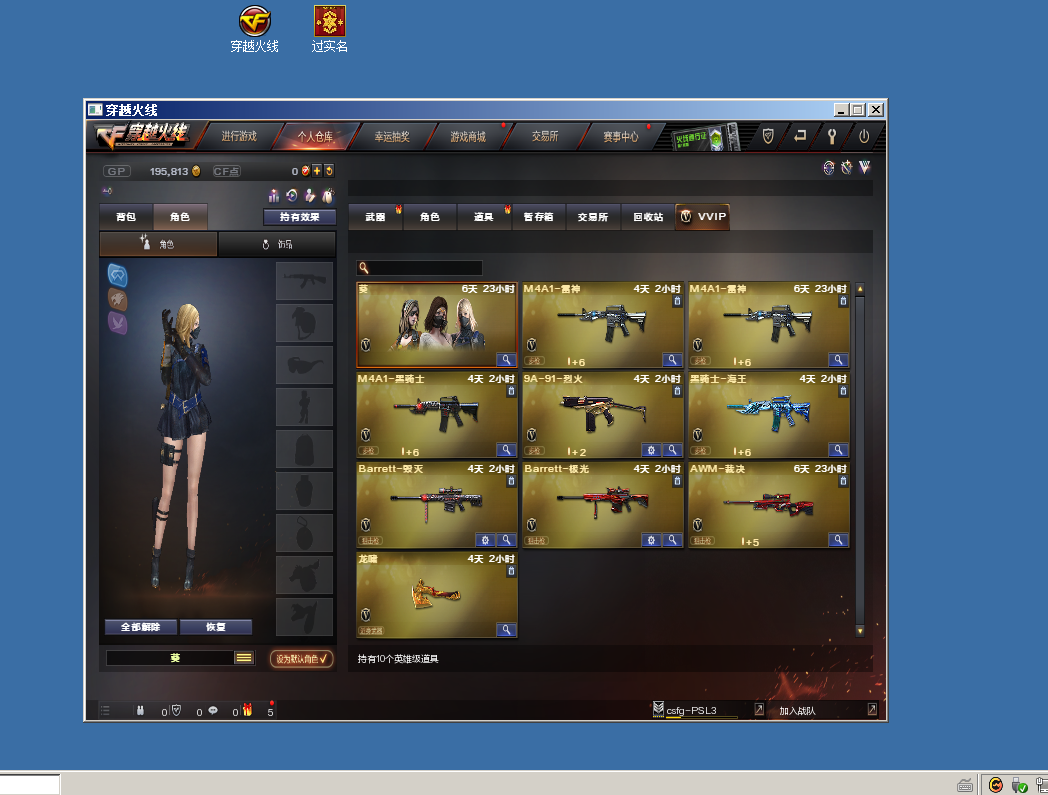
Task: Open 游戏商城 menu
Action: (x=468, y=136)
